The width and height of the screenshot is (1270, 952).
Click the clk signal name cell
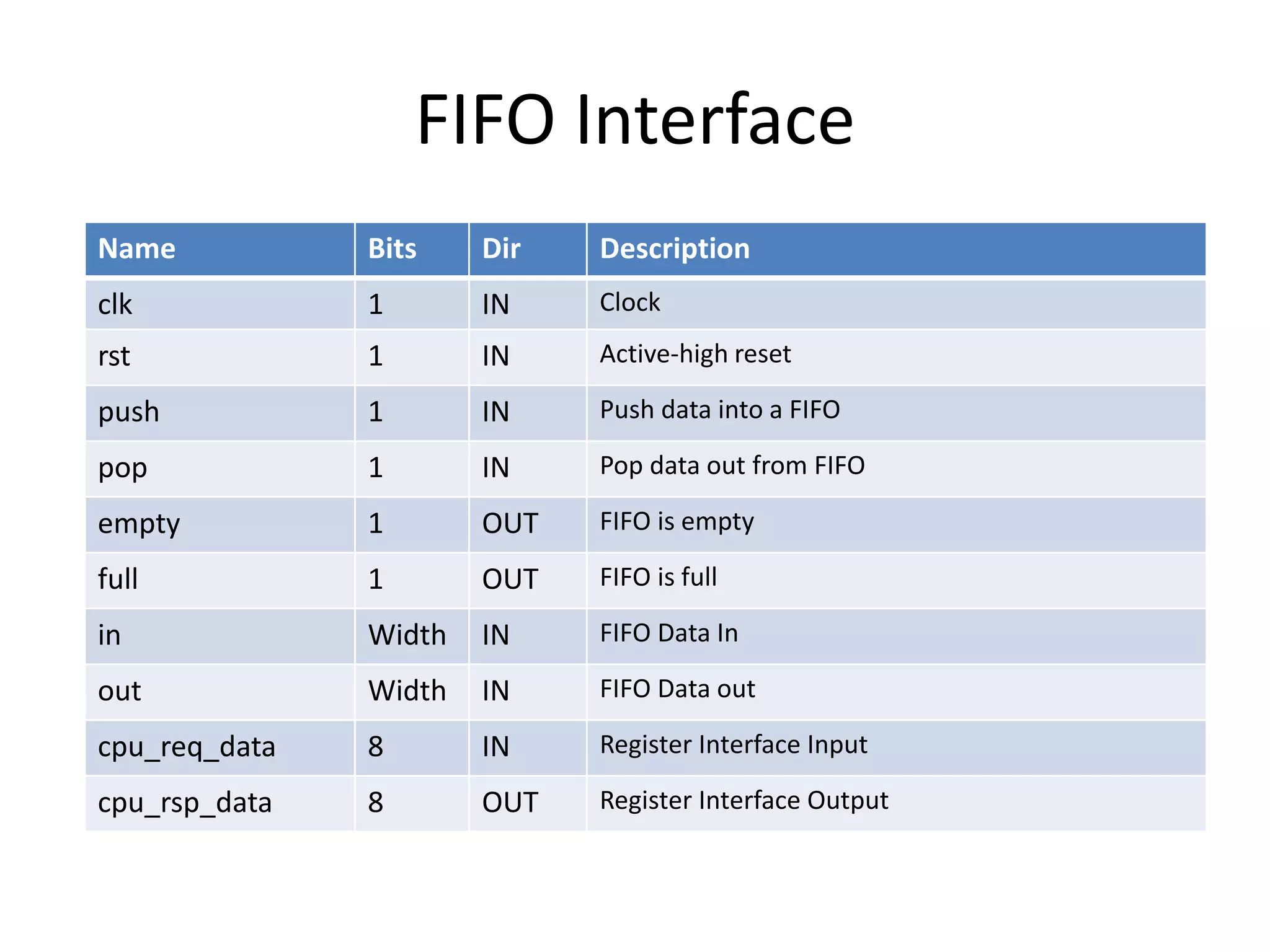pyautogui.click(x=220, y=304)
